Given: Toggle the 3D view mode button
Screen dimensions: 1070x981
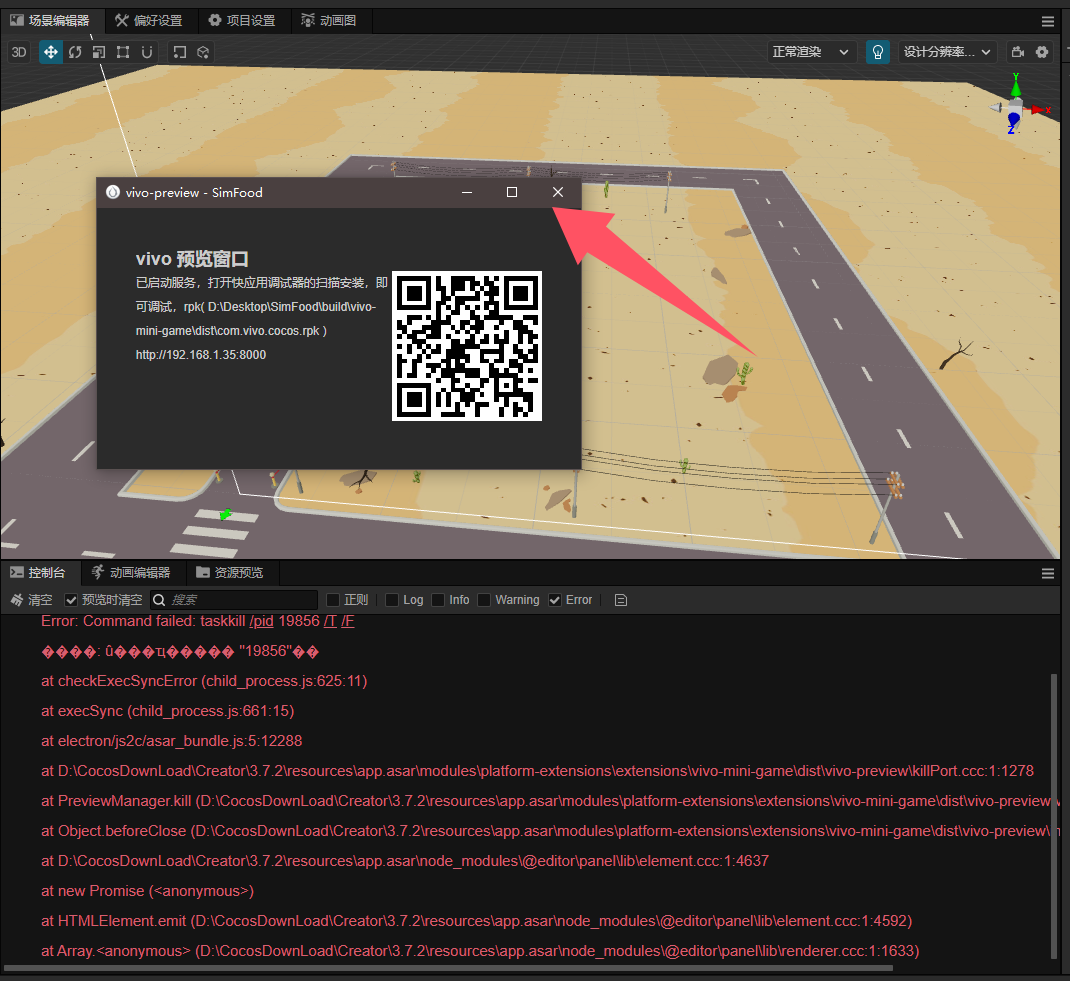Looking at the screenshot, I should pos(19,52).
